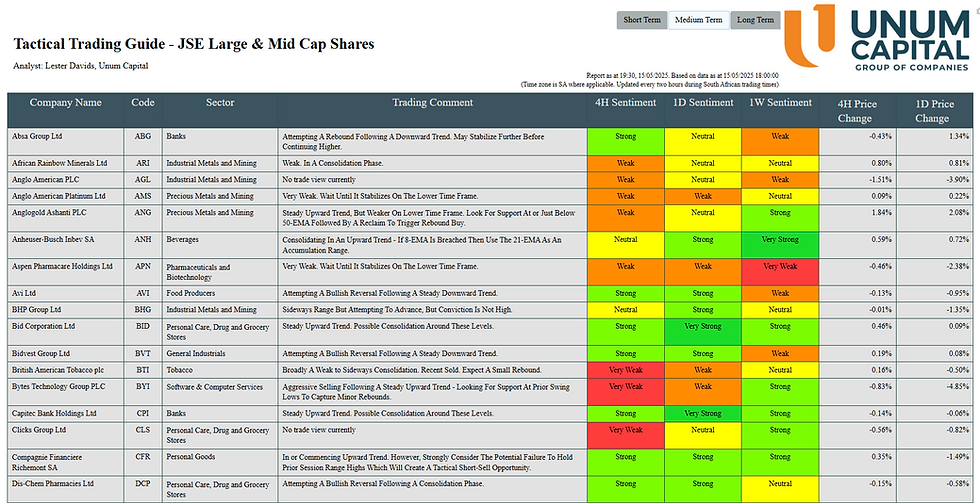The height and width of the screenshot is (503, 980).
Task: Click Anheuser-Busch's Very Strong 1W sentiment cell
Action: click(x=780, y=245)
